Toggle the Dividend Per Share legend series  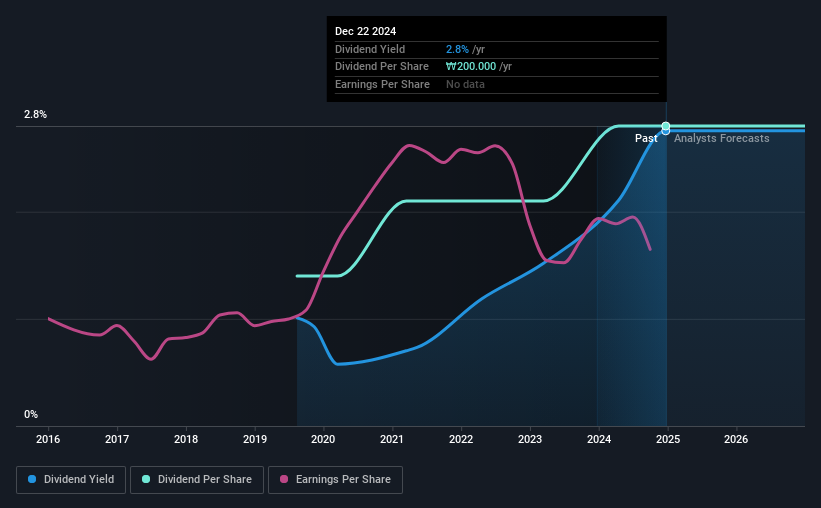[197, 479]
